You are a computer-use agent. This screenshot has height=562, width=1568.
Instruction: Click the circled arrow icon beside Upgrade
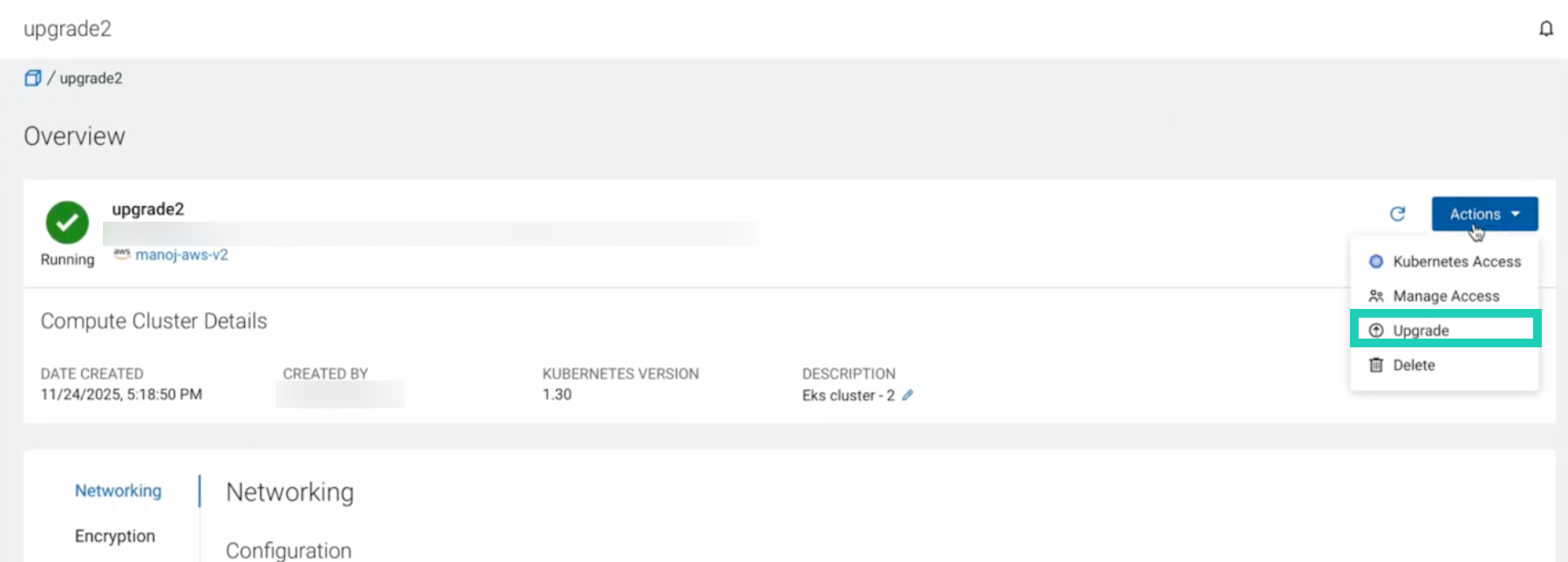(1375, 330)
